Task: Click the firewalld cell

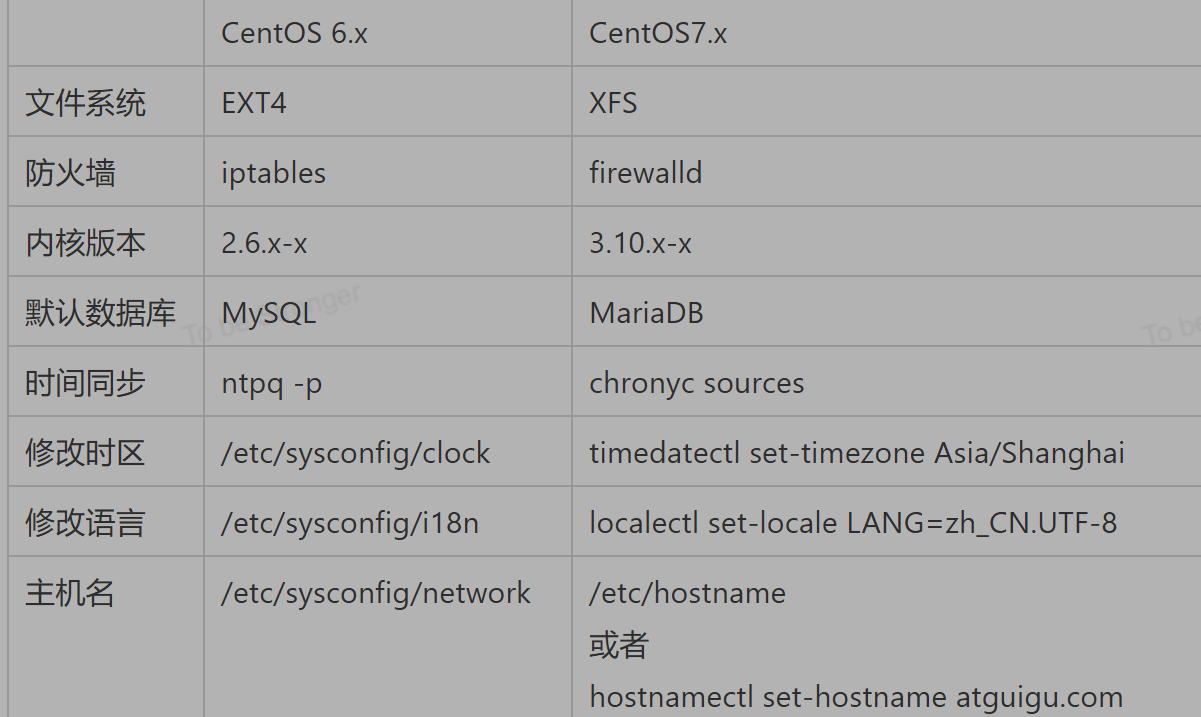Action: pyautogui.click(x=645, y=173)
